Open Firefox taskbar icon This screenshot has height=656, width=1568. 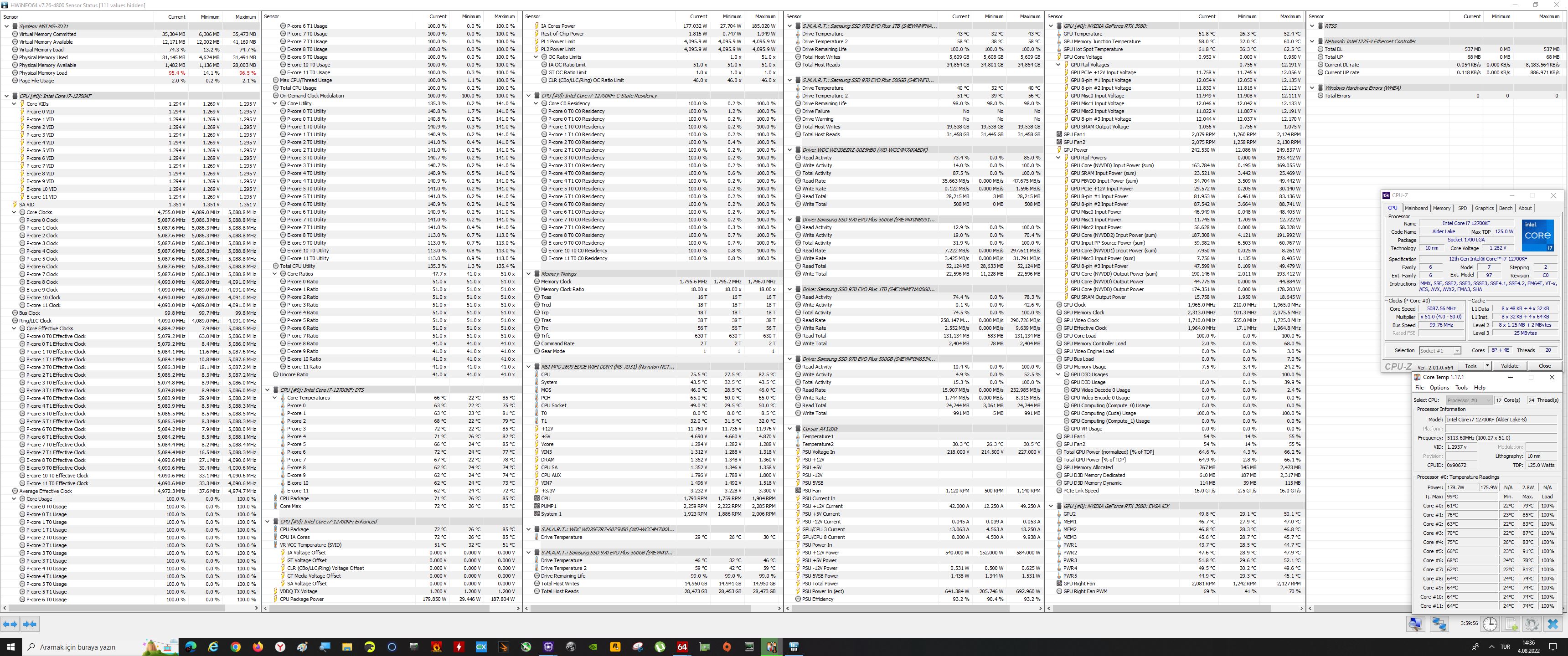[x=258, y=647]
